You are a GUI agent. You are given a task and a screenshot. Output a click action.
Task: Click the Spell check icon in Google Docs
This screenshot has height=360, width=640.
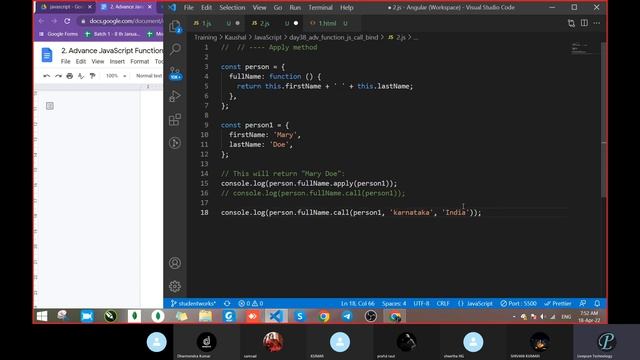(x=81, y=76)
